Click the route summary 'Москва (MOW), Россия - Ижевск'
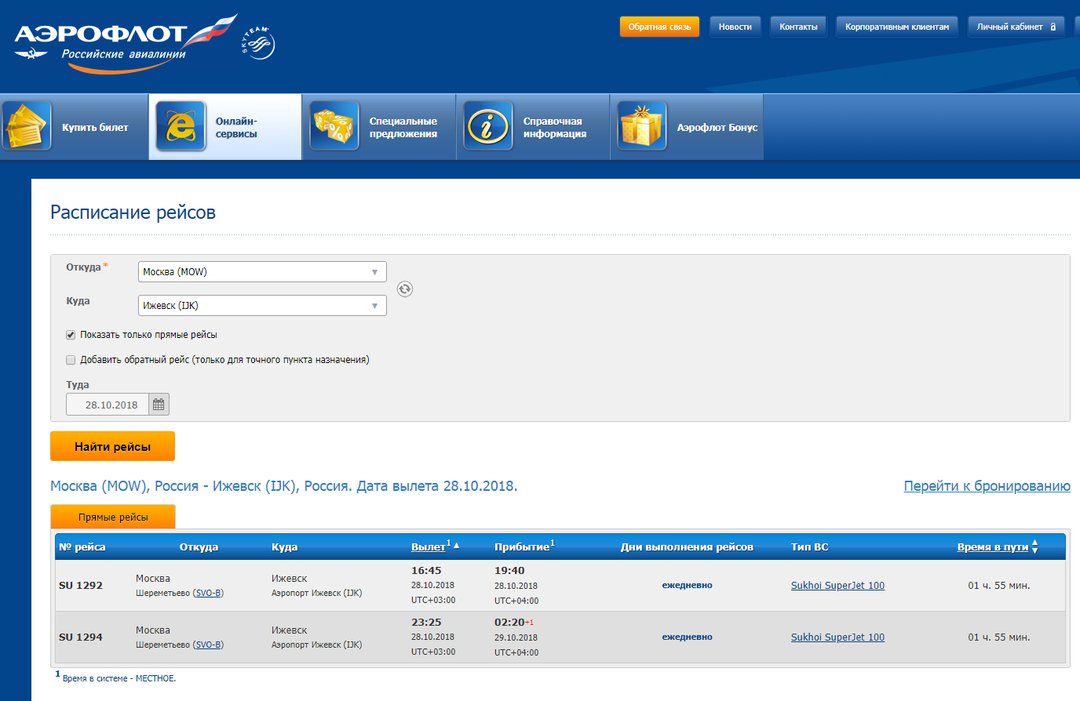 pyautogui.click(x=284, y=486)
